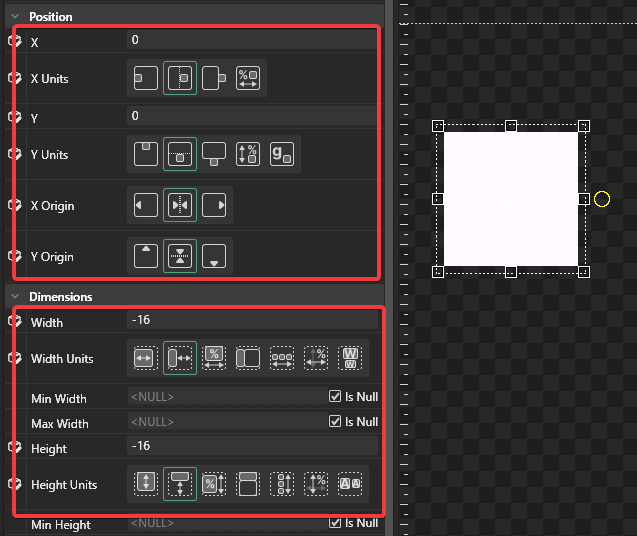The height and width of the screenshot is (536, 637).
Task: Set Y Origin to top alignment
Action: (x=146, y=256)
